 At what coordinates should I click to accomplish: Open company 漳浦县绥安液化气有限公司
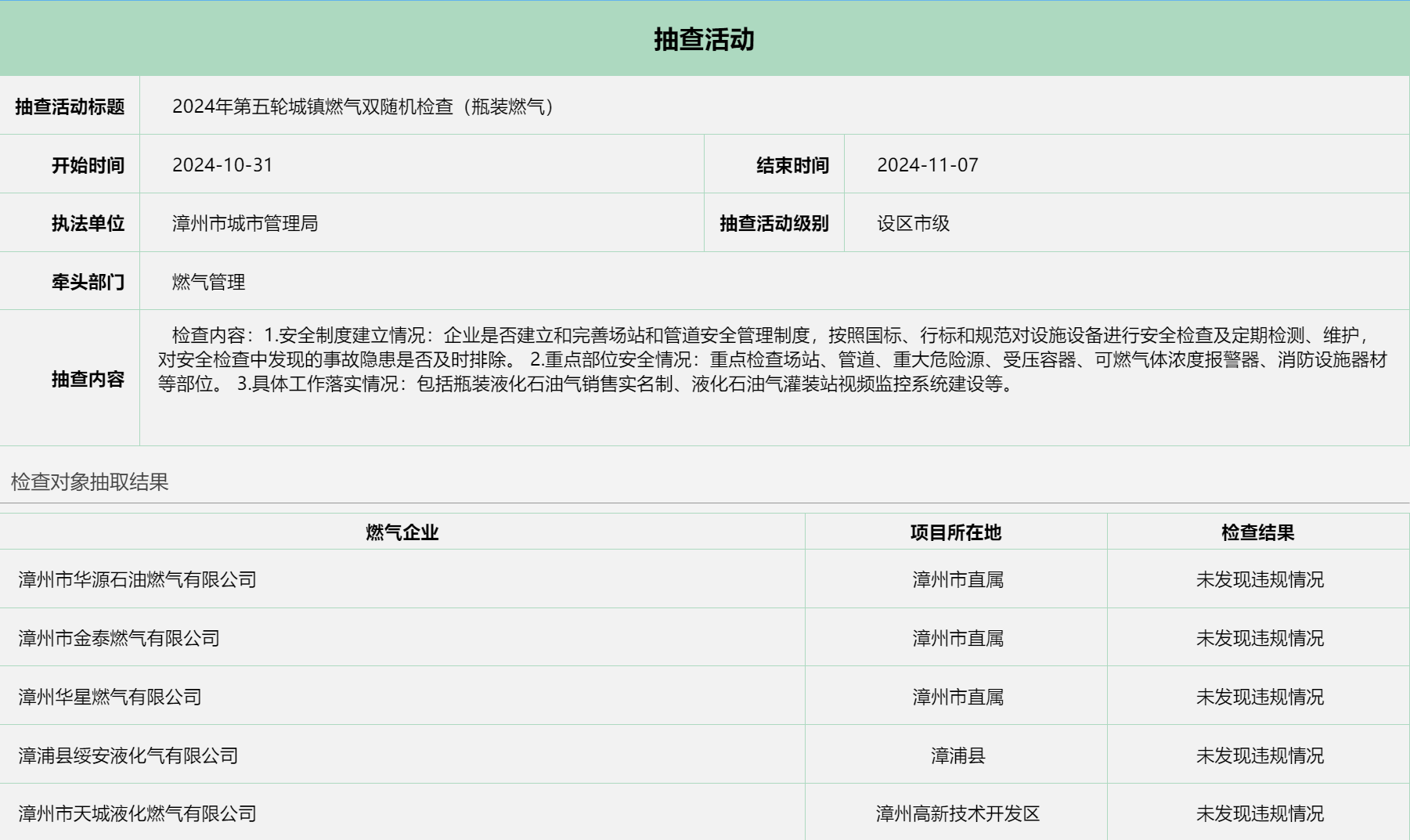tap(128, 756)
